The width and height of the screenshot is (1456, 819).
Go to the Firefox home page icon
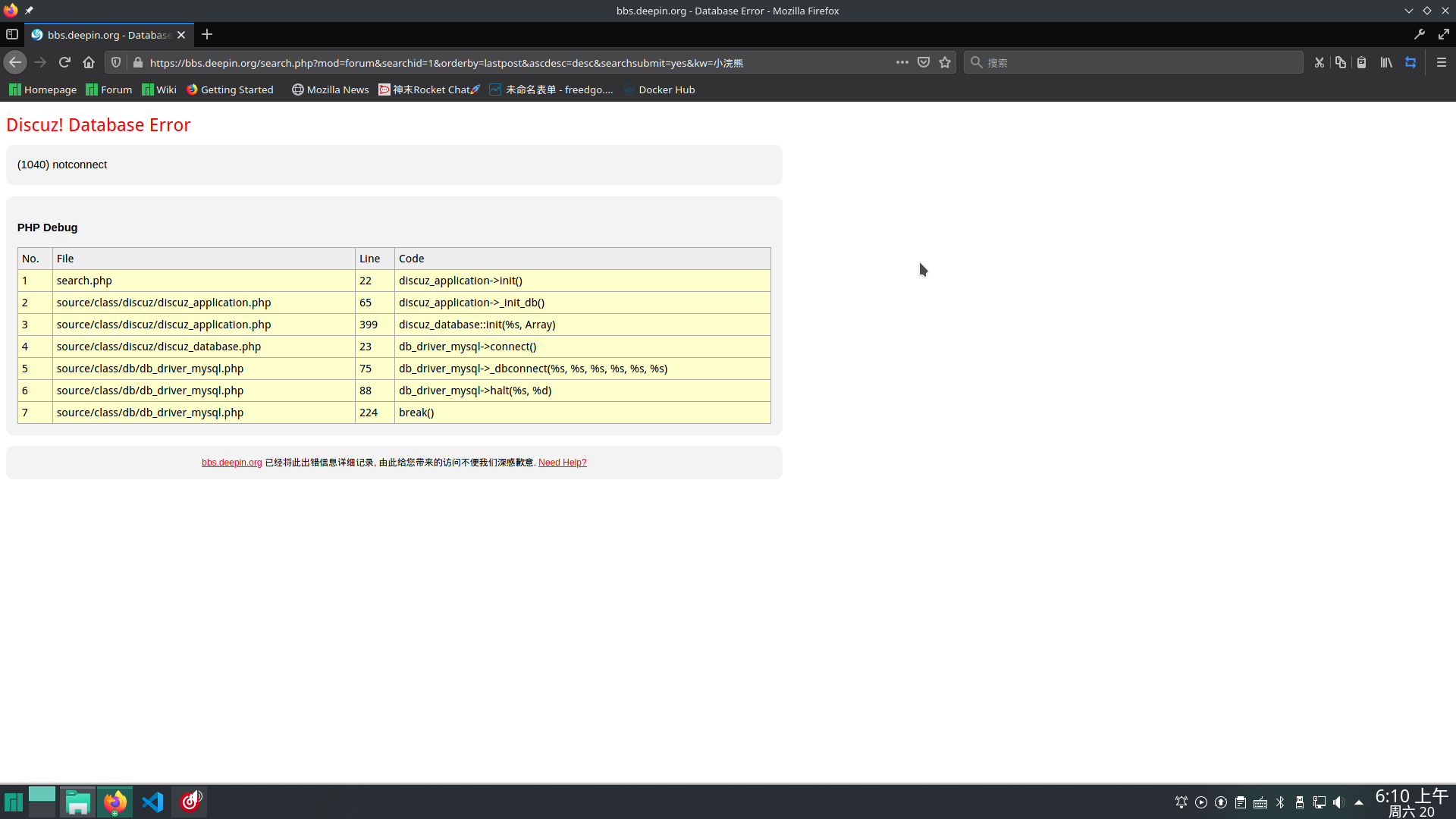pyautogui.click(x=89, y=62)
